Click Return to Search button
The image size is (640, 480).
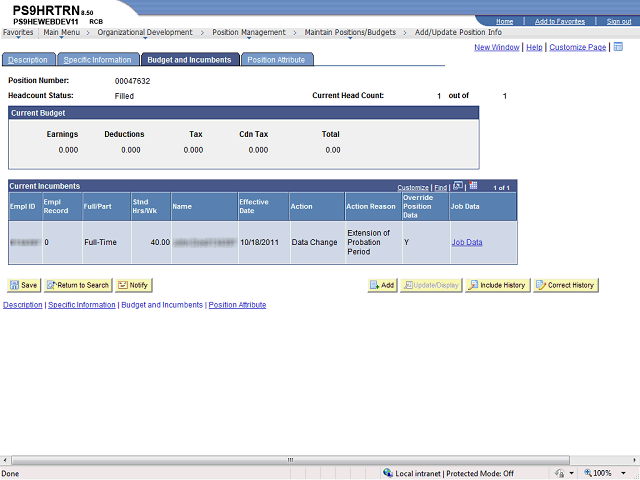click(76, 285)
